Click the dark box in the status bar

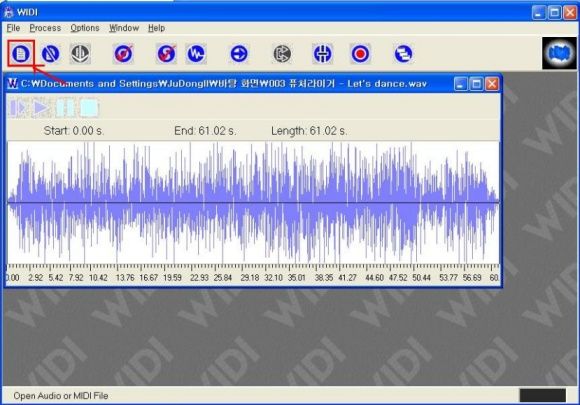coord(542,395)
